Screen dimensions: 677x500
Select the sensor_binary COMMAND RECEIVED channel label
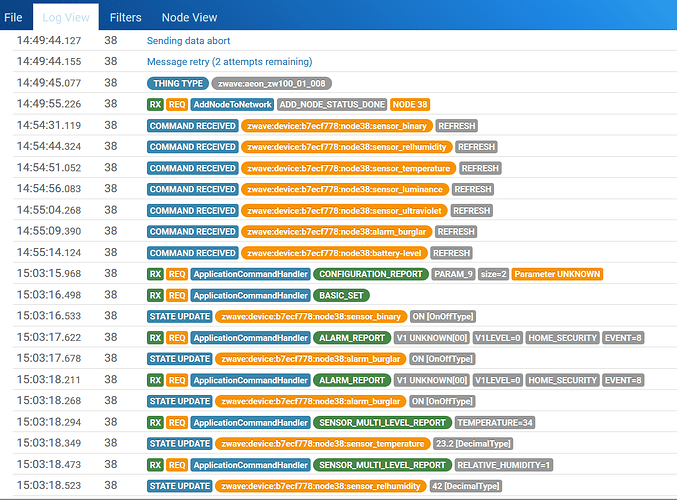tap(337, 126)
